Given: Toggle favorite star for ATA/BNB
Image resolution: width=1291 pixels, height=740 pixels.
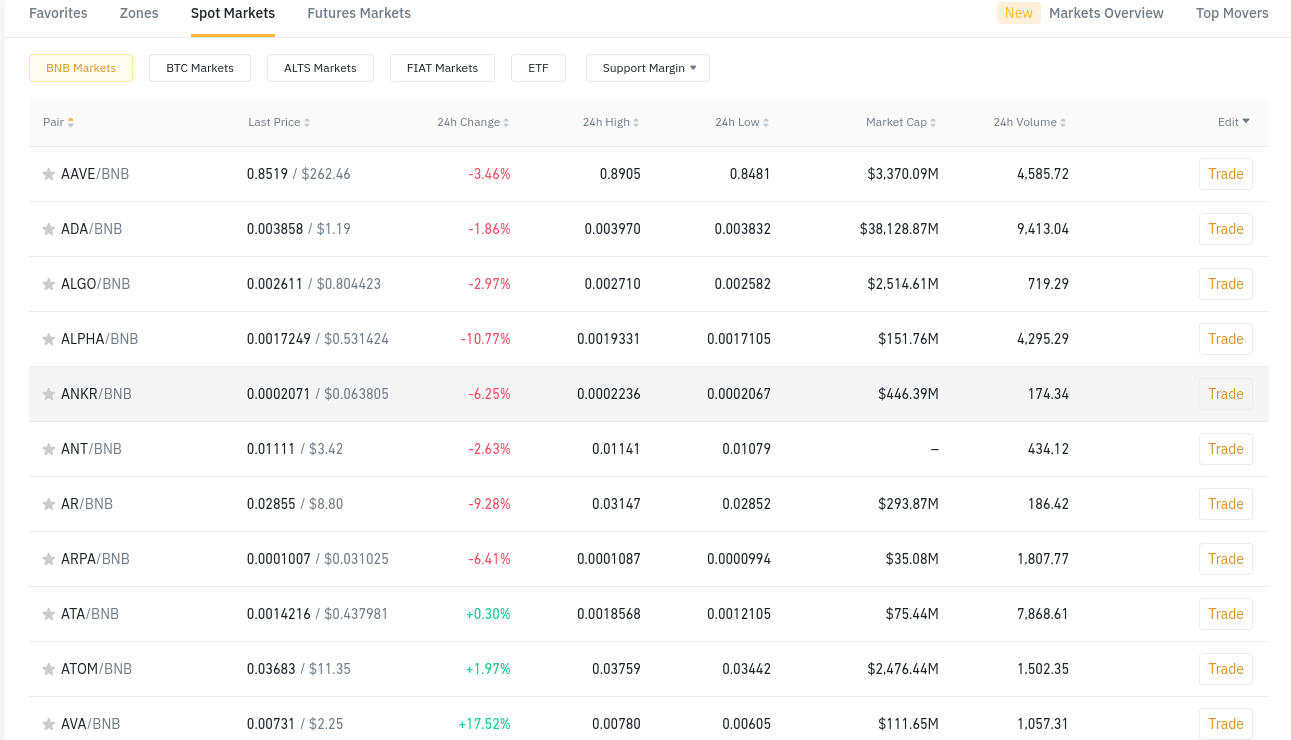Looking at the screenshot, I should point(48,614).
